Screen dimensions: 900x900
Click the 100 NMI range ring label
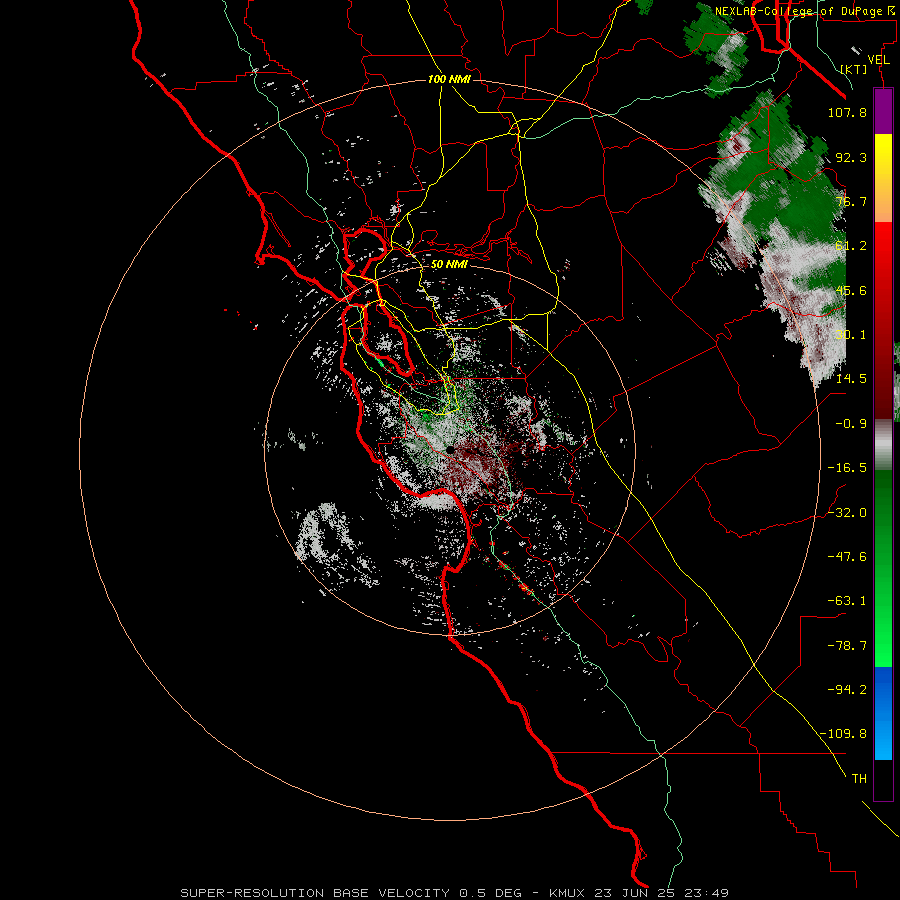[x=449, y=79]
